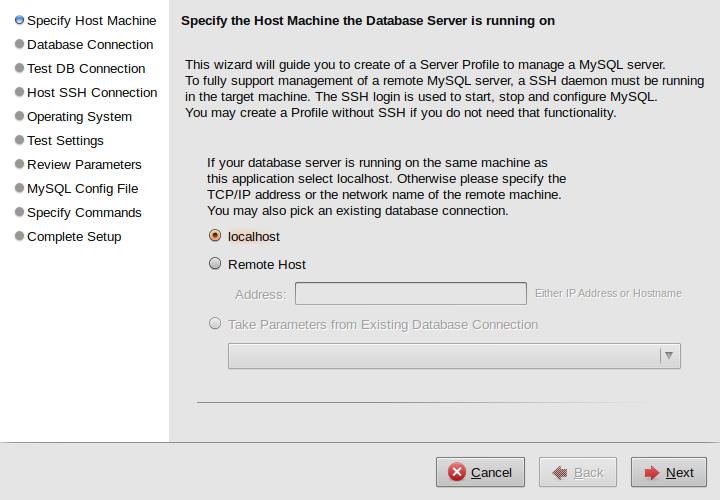Open the Review Parameters step label
This screenshot has height=500, width=720.
click(84, 164)
